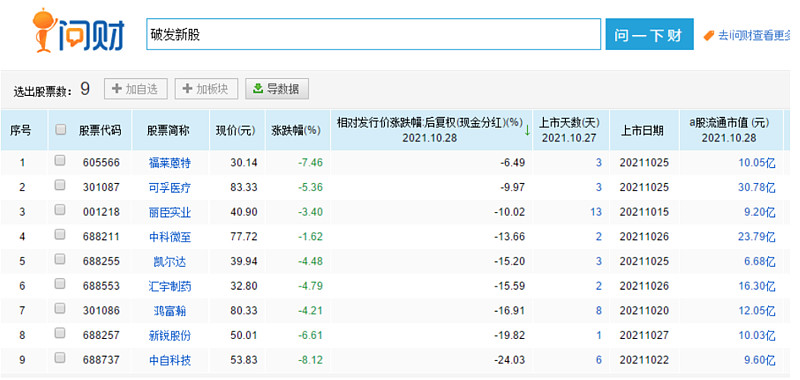Click market value 10.05亿
The image size is (800, 380).
(757, 163)
